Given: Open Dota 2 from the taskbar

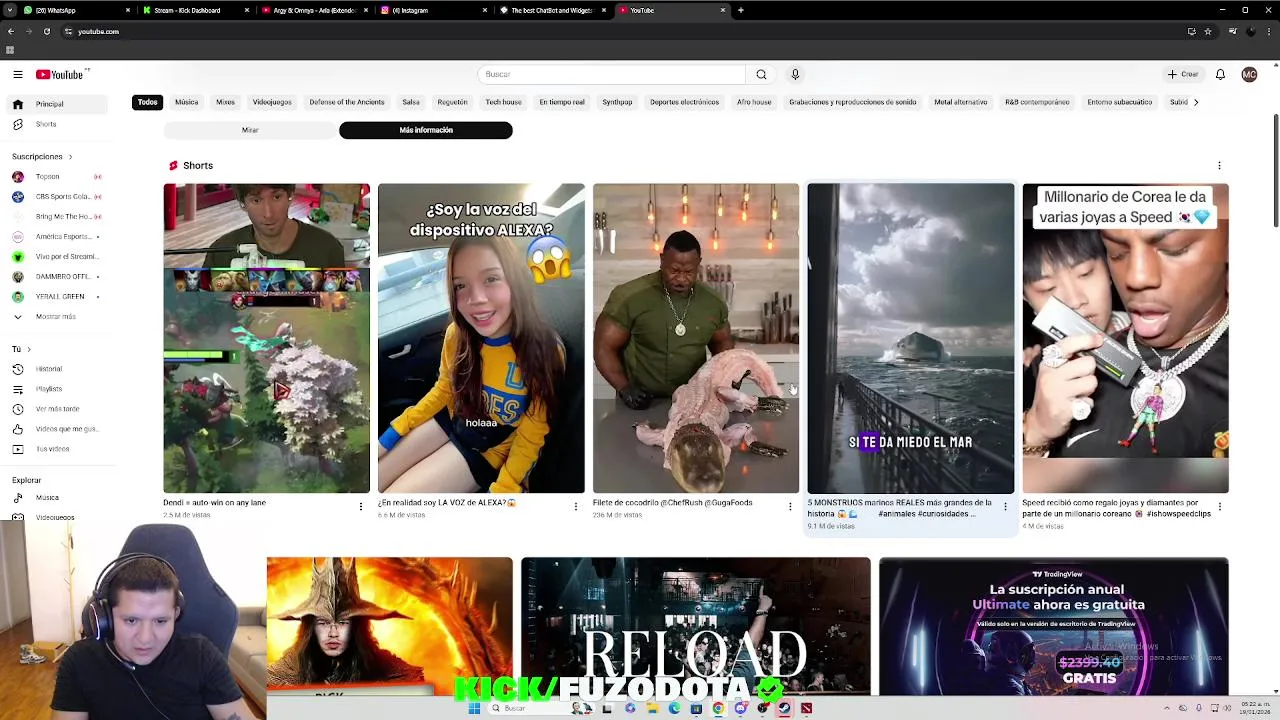Looking at the screenshot, I should (806, 708).
